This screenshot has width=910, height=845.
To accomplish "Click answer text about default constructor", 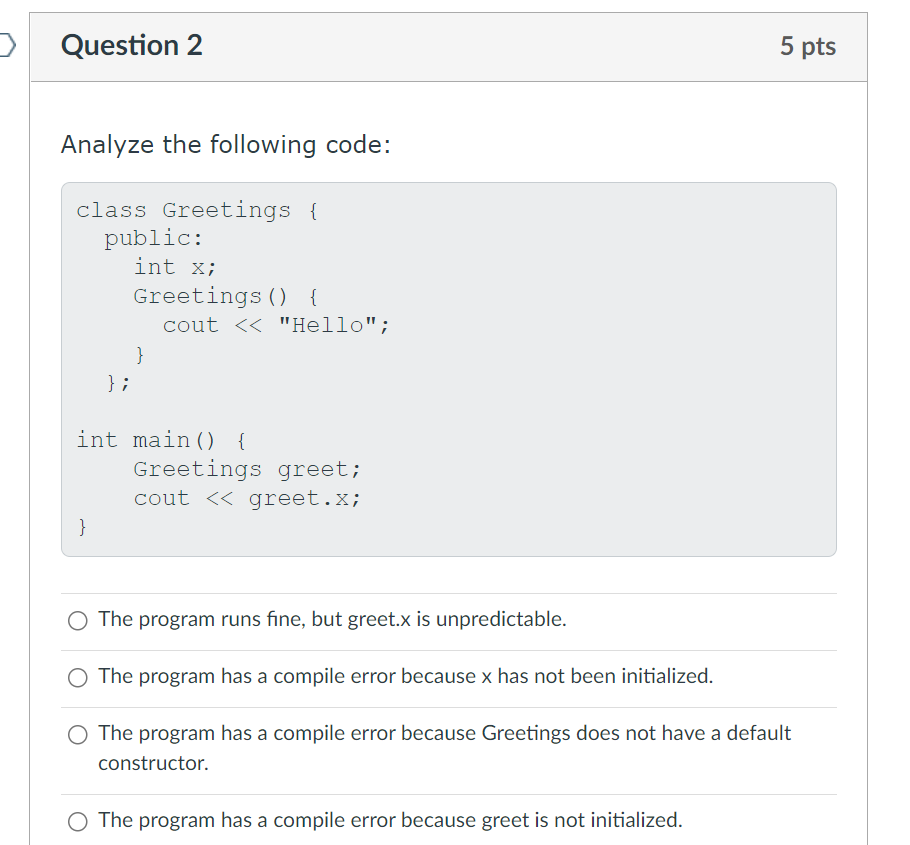I will [445, 748].
